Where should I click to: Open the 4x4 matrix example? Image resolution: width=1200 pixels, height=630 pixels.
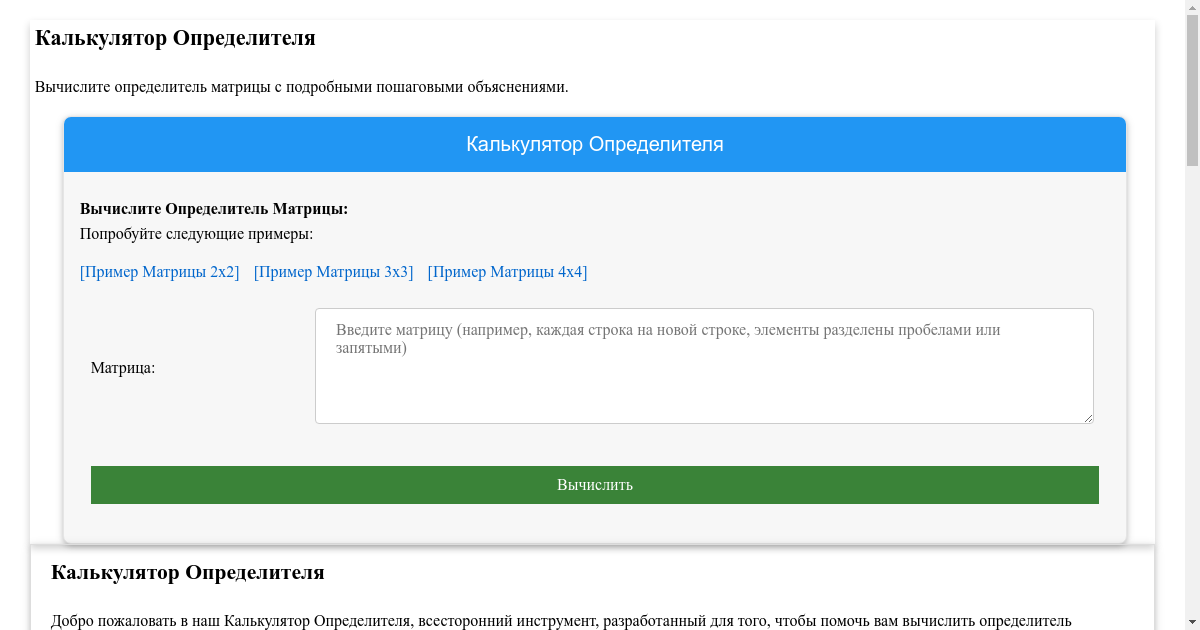click(x=507, y=271)
